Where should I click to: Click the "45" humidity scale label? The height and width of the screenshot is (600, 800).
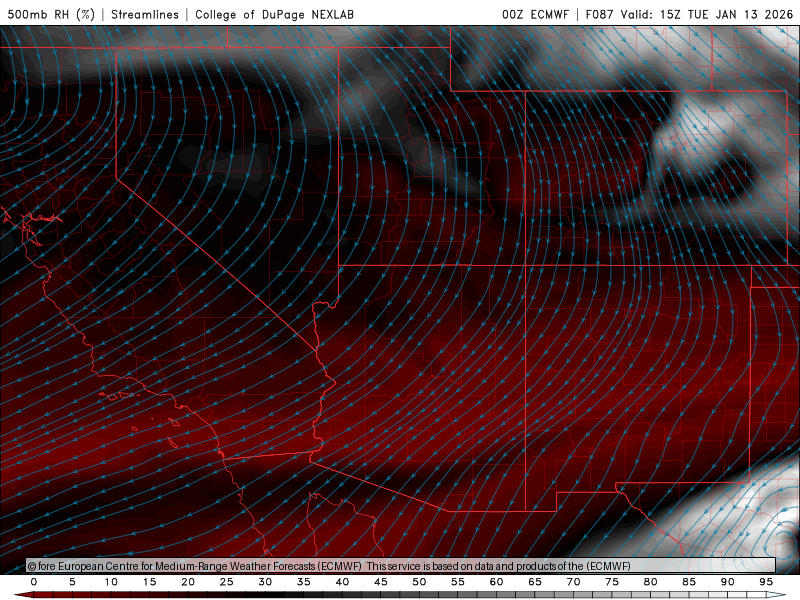click(381, 582)
